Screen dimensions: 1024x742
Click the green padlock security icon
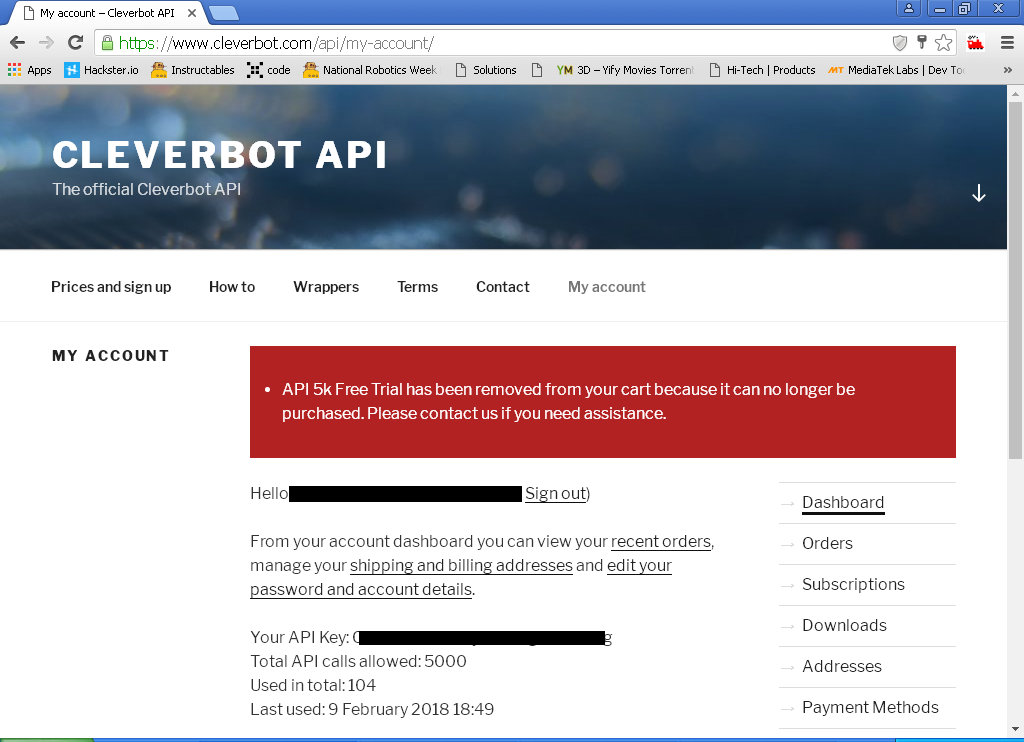click(108, 43)
